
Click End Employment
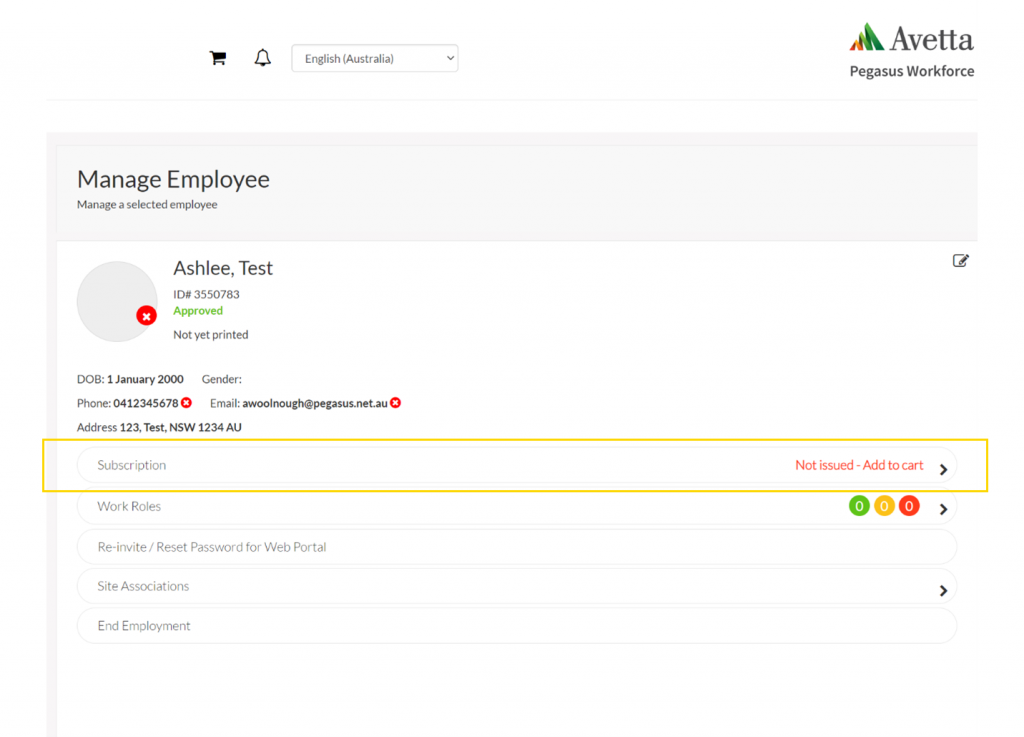point(517,626)
